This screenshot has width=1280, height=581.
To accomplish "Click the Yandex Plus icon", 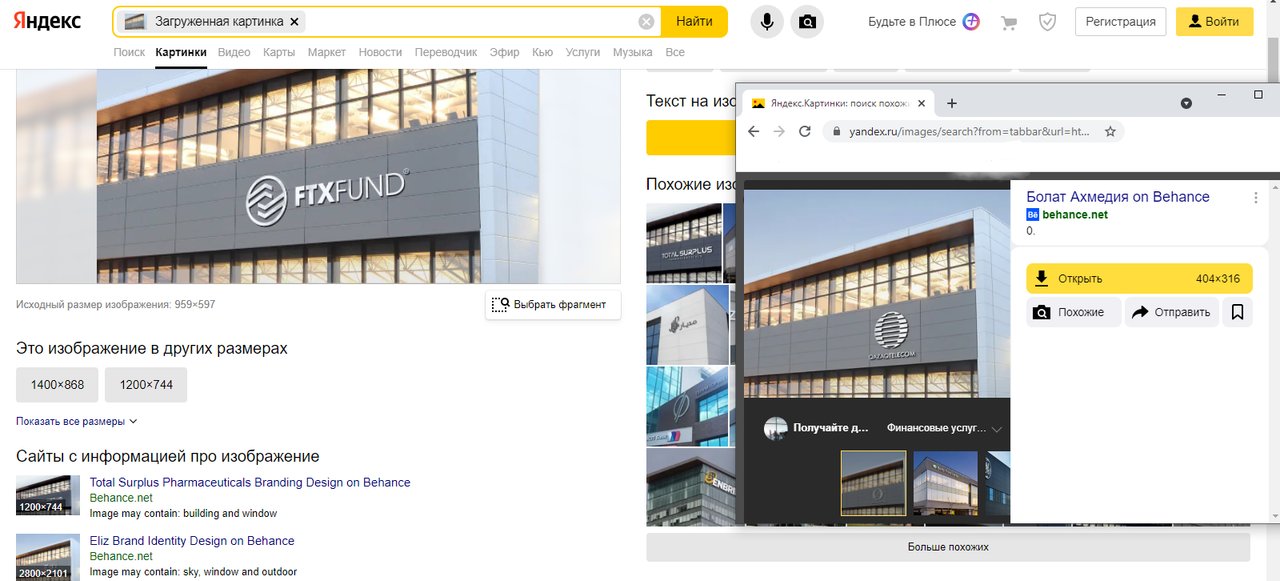I will click(971, 22).
